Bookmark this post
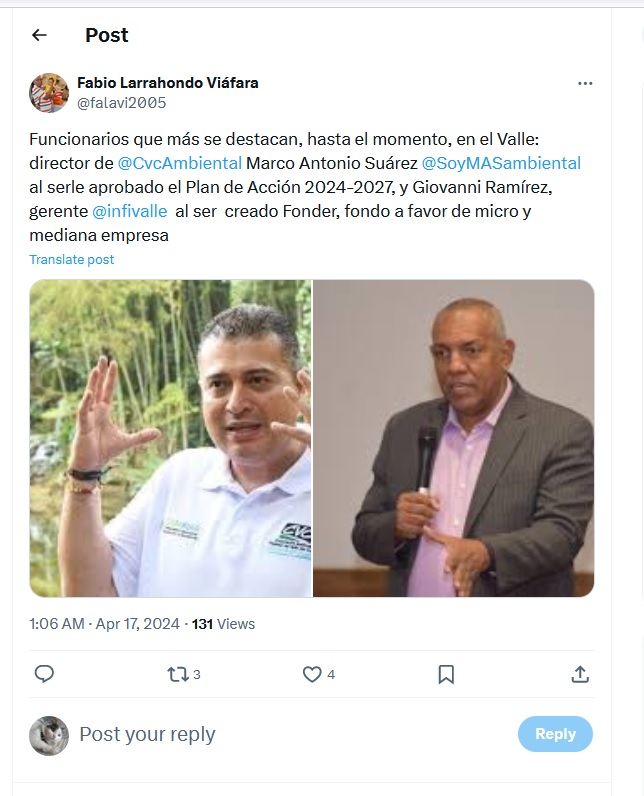Image resolution: width=644 pixels, height=796 pixels. [x=446, y=674]
